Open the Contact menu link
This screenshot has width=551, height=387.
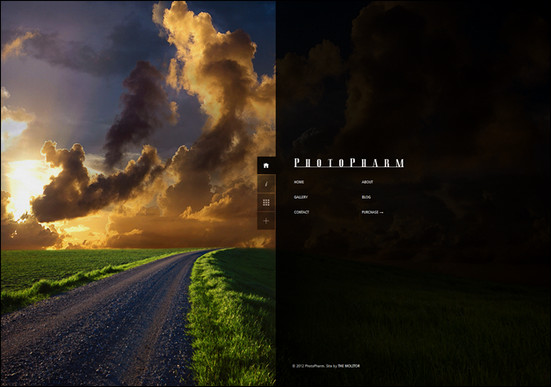pos(302,212)
